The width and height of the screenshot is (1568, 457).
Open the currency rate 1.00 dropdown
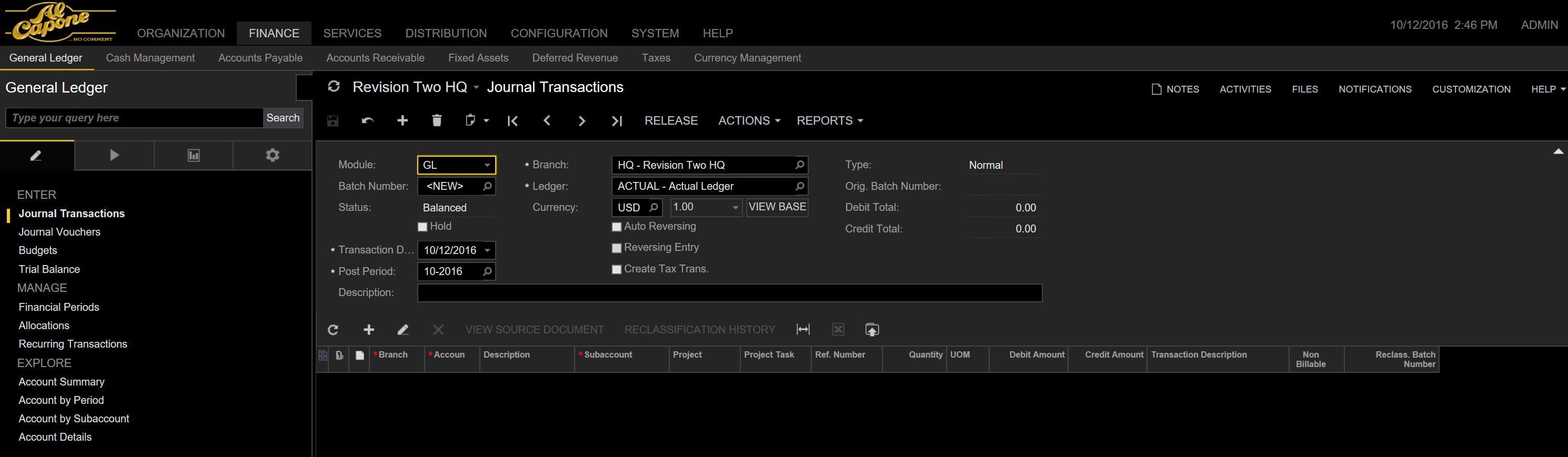click(x=735, y=208)
